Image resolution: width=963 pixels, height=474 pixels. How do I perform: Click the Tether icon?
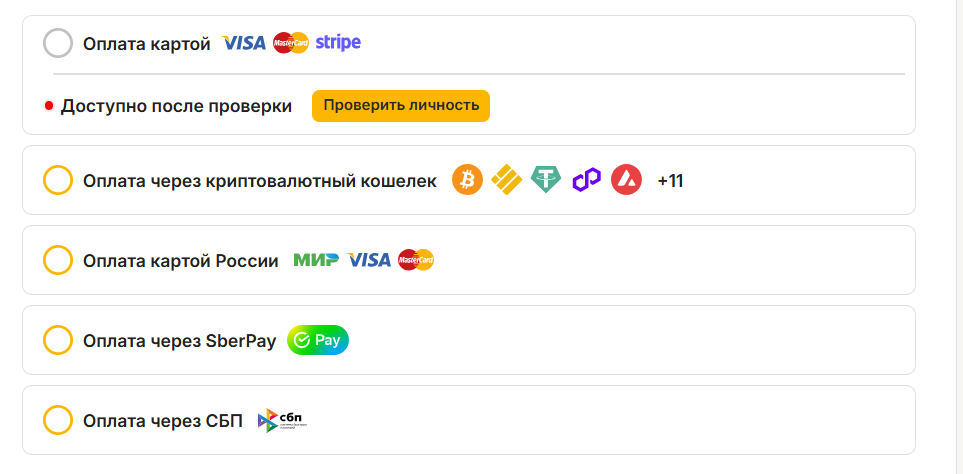(546, 180)
